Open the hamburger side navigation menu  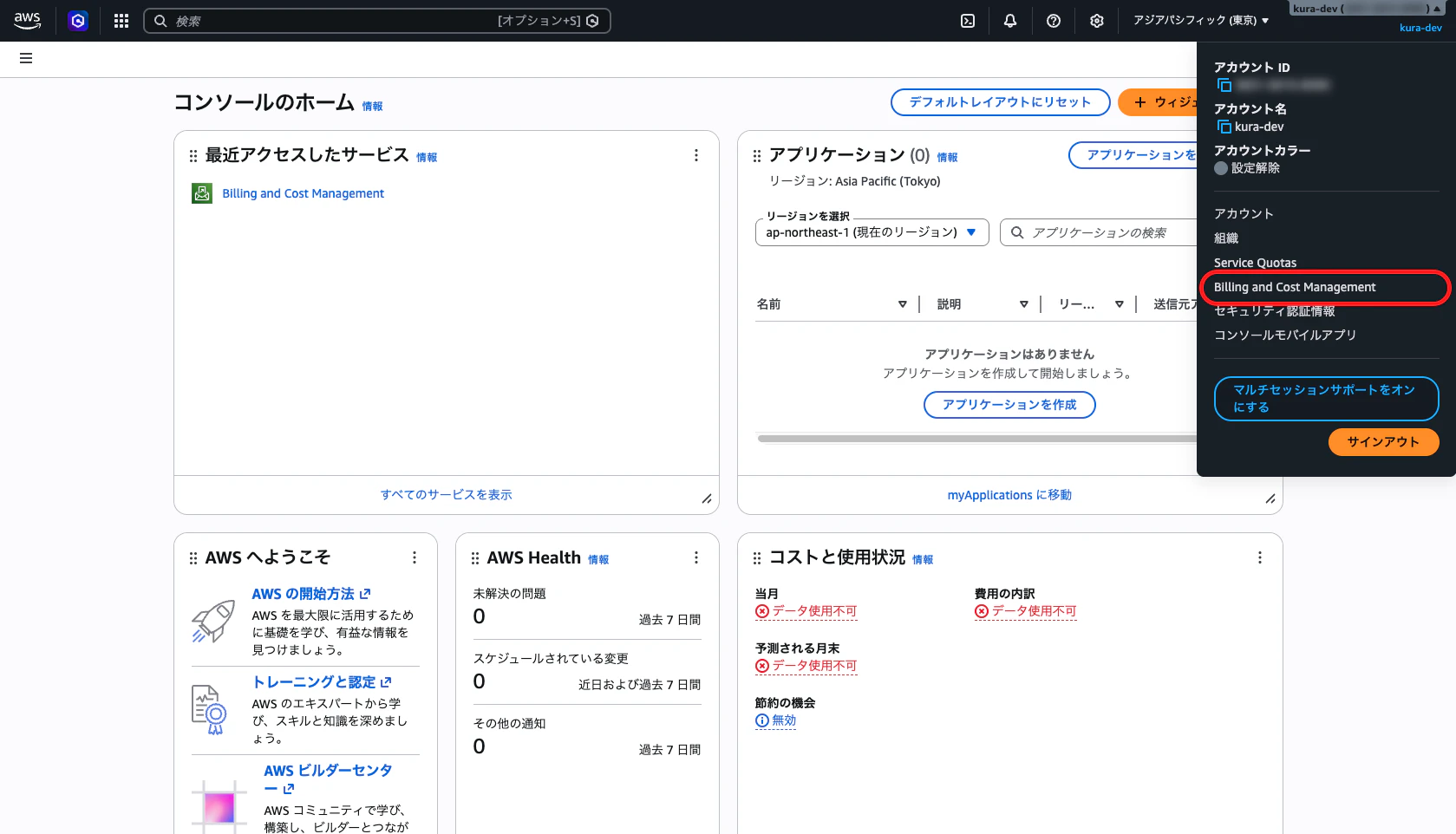(26, 58)
